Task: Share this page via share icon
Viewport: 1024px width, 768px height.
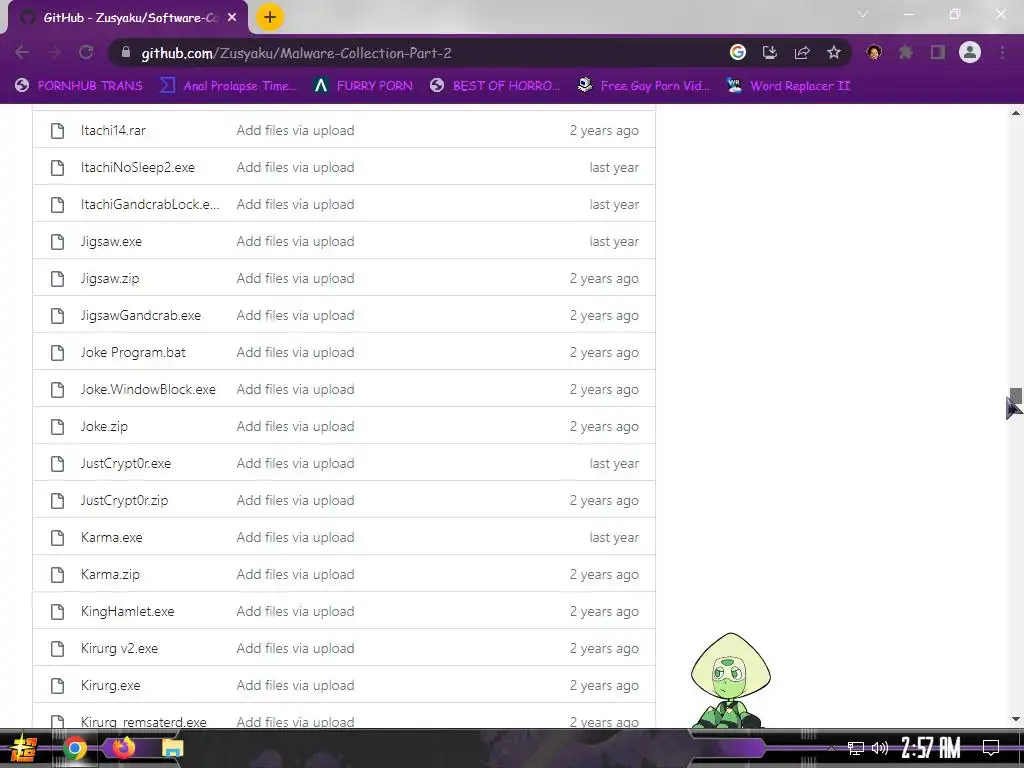Action: (x=802, y=53)
